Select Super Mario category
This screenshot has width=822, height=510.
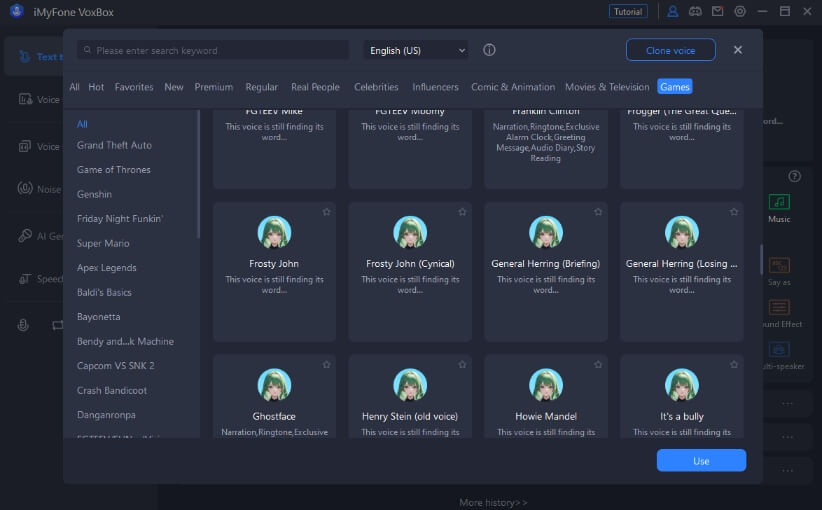103,243
